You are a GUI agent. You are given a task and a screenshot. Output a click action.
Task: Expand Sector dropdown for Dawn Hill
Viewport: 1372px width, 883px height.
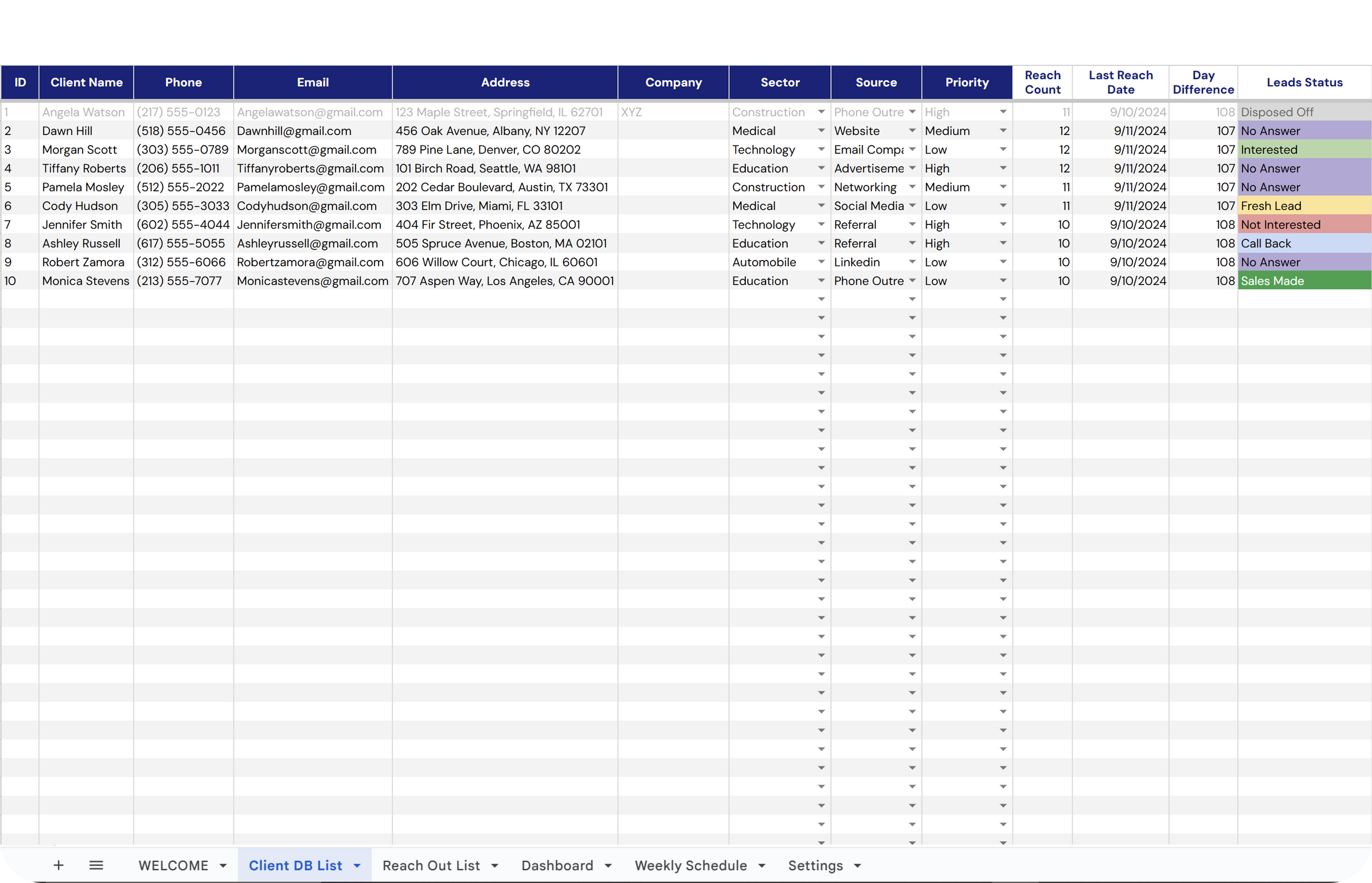click(x=822, y=131)
